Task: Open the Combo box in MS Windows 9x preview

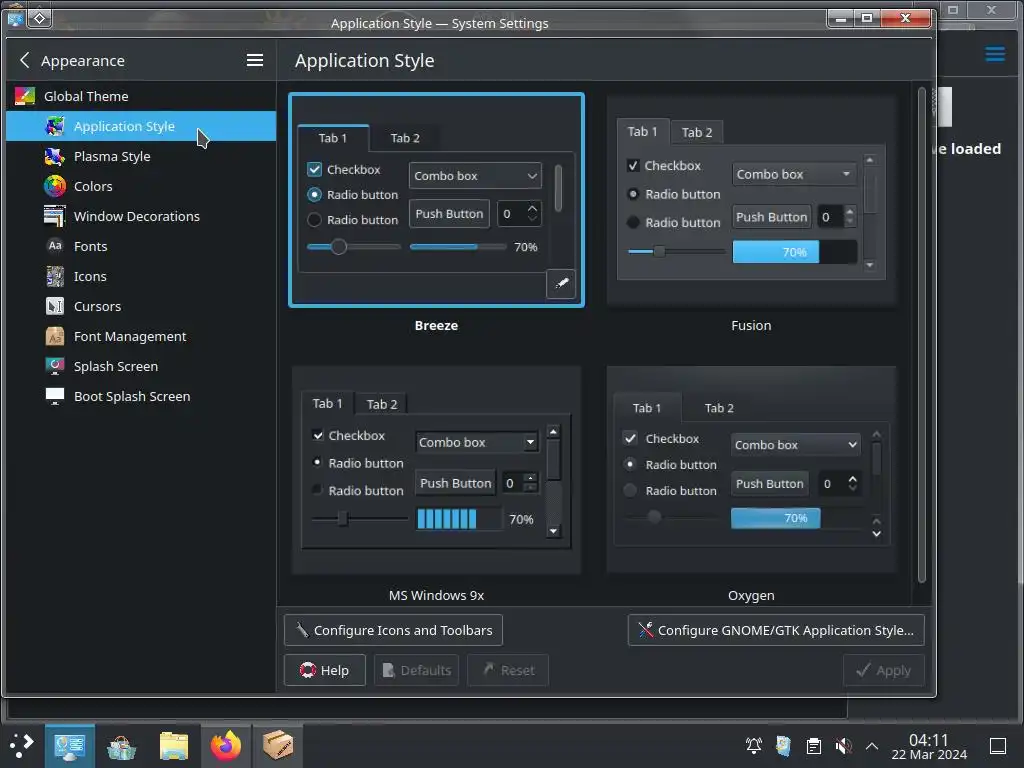Action: 477,442
